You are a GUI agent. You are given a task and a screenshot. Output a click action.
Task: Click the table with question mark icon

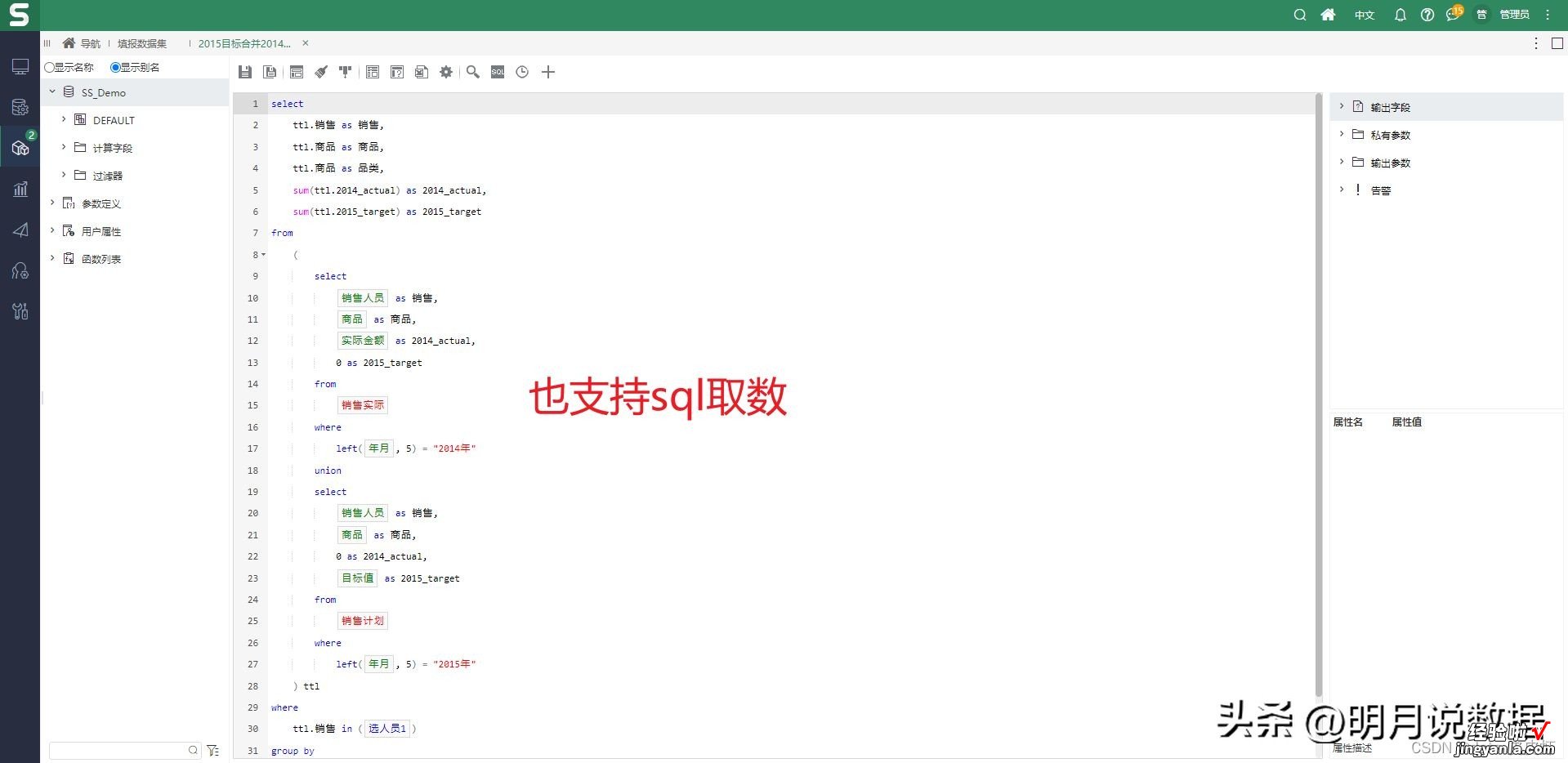pos(397,72)
